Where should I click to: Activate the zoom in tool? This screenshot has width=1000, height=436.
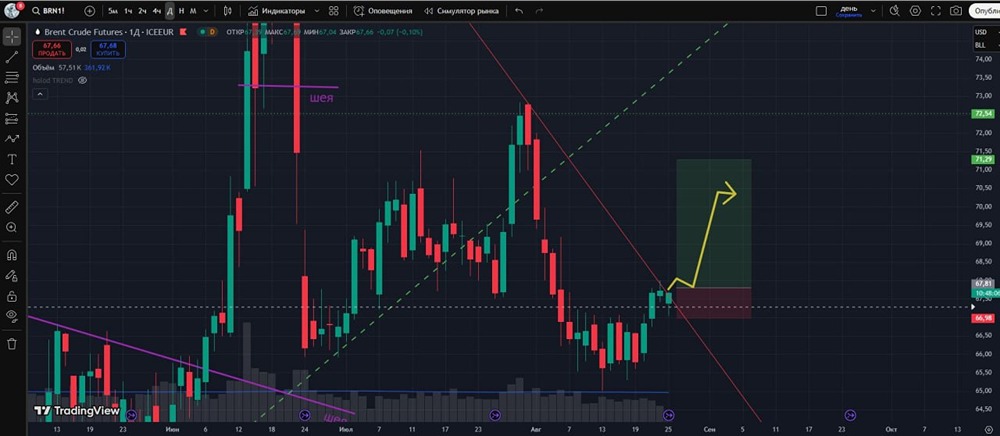(x=11, y=228)
